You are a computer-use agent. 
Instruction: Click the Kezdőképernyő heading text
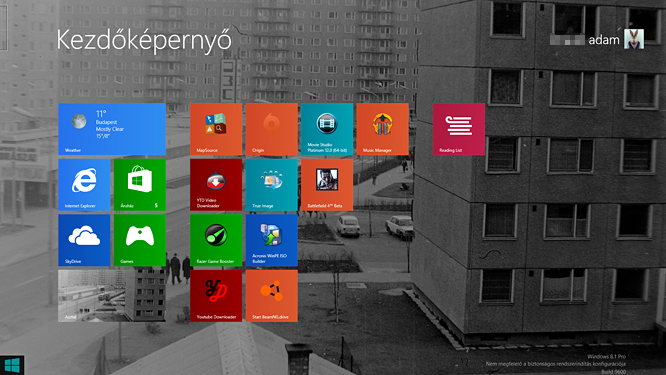tap(144, 41)
